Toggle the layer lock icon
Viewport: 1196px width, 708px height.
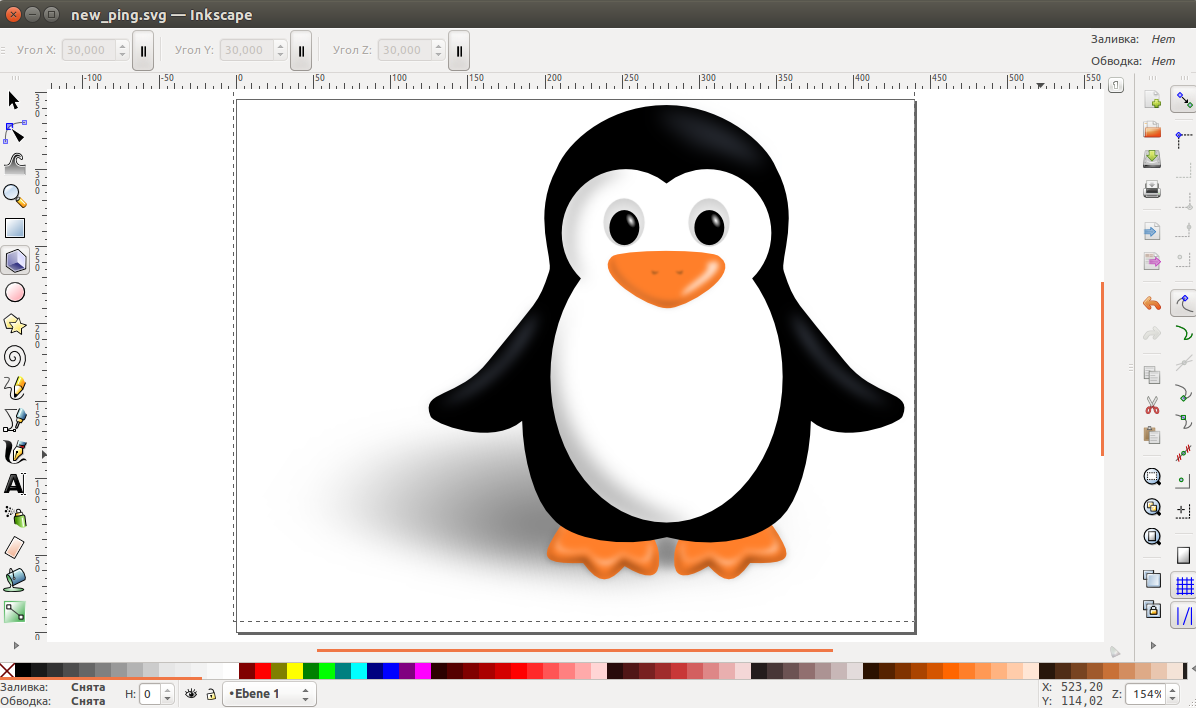pyautogui.click(x=210, y=694)
